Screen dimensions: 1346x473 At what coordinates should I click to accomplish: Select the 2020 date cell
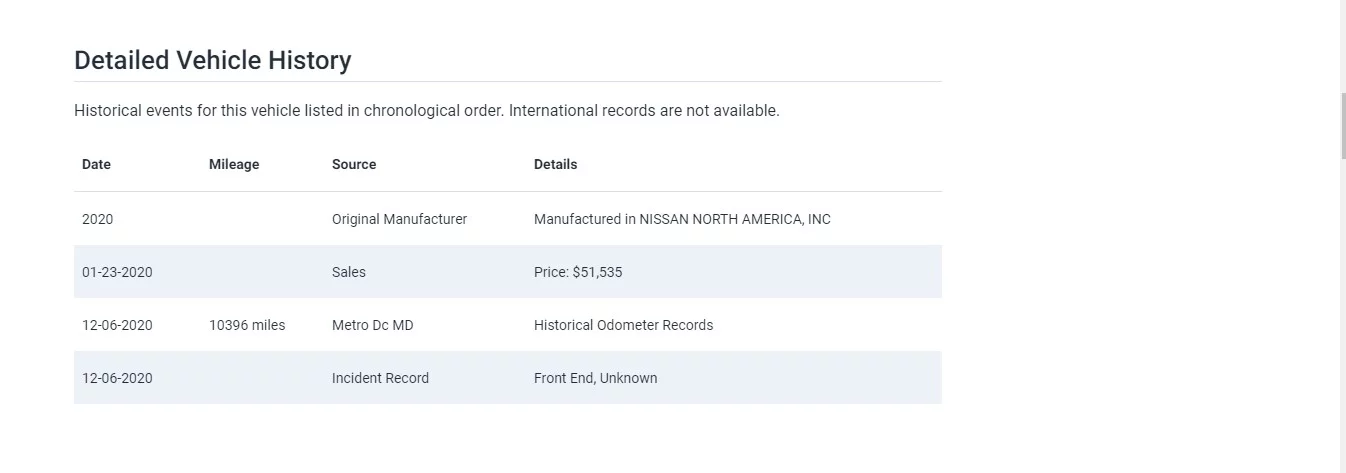coord(98,219)
